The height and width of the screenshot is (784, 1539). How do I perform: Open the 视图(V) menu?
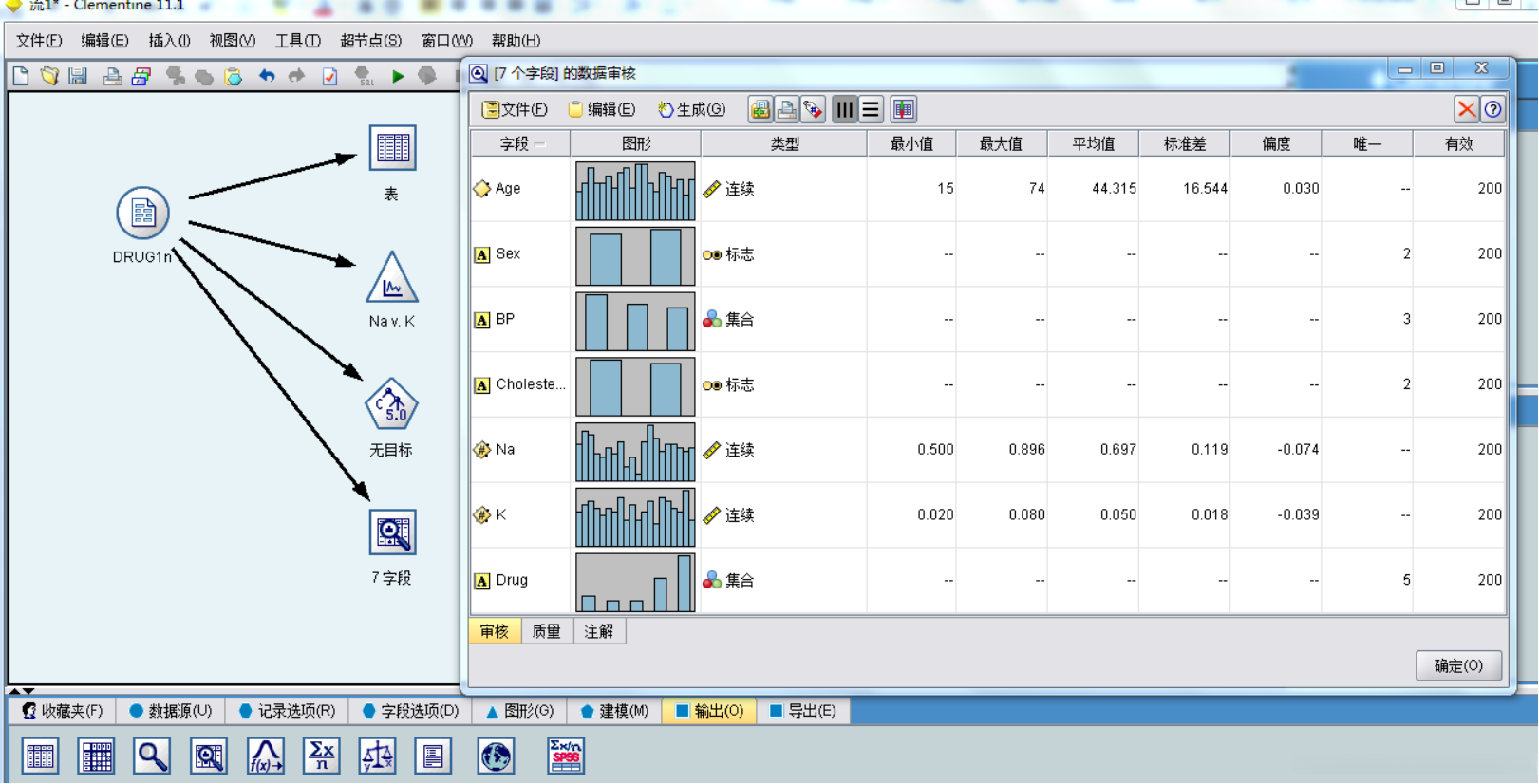(x=232, y=41)
